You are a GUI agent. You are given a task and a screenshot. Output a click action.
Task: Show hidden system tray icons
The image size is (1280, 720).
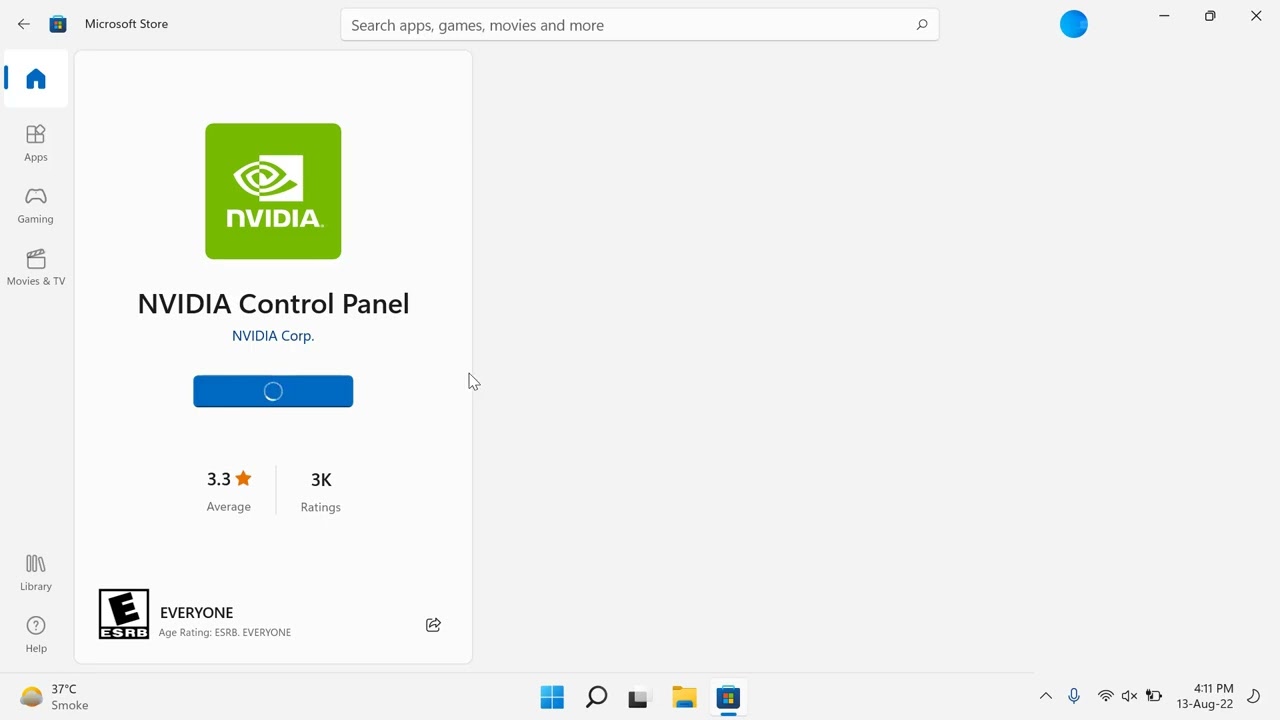pyautogui.click(x=1046, y=696)
